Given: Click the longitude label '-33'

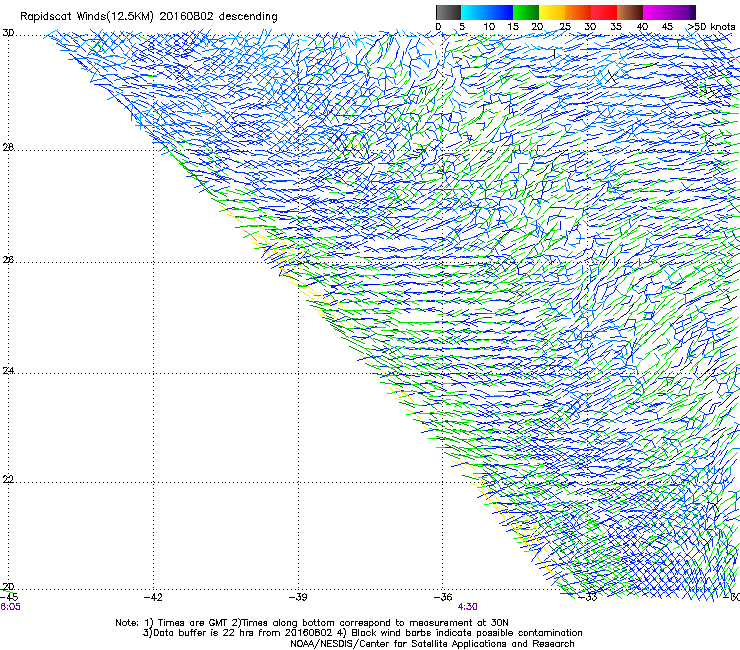Looking at the screenshot, I should pos(588,597).
